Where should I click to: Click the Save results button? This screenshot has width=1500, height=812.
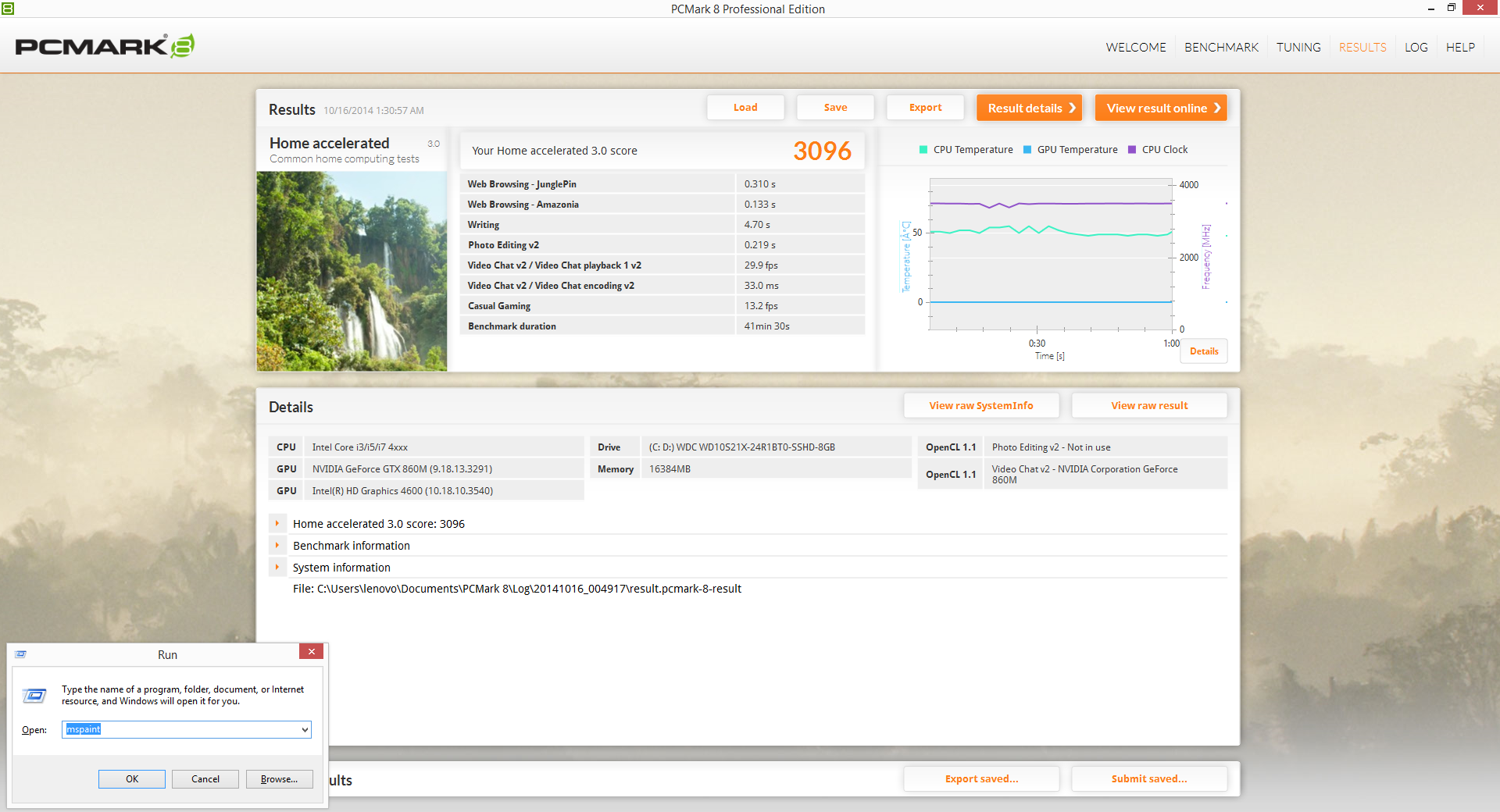[835, 108]
